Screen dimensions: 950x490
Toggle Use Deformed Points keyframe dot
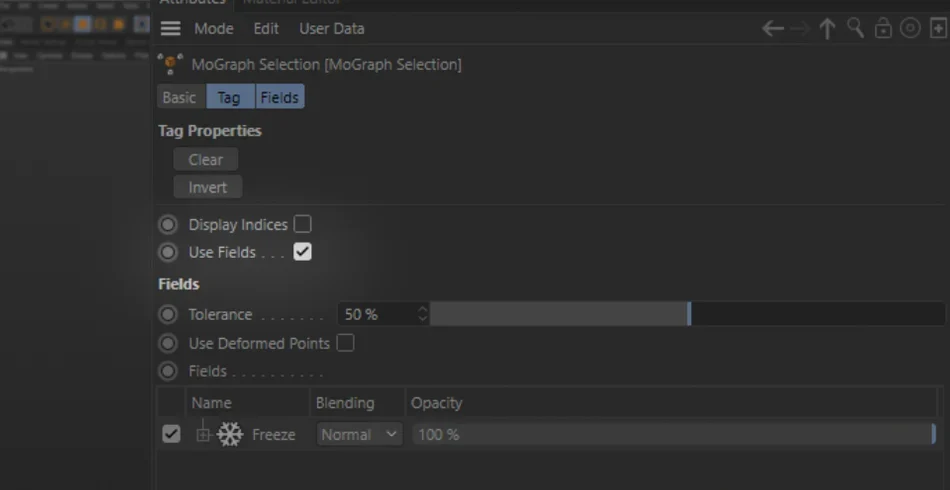[x=168, y=343]
